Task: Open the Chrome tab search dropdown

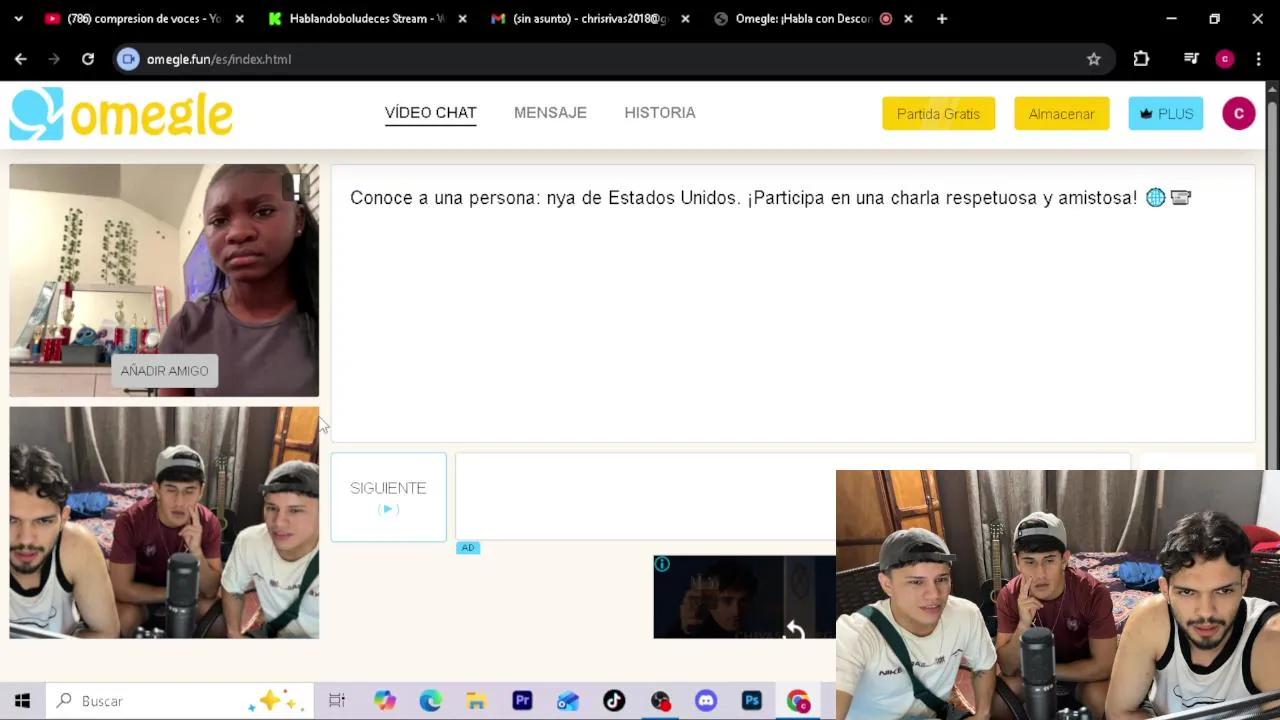Action: tap(18, 18)
